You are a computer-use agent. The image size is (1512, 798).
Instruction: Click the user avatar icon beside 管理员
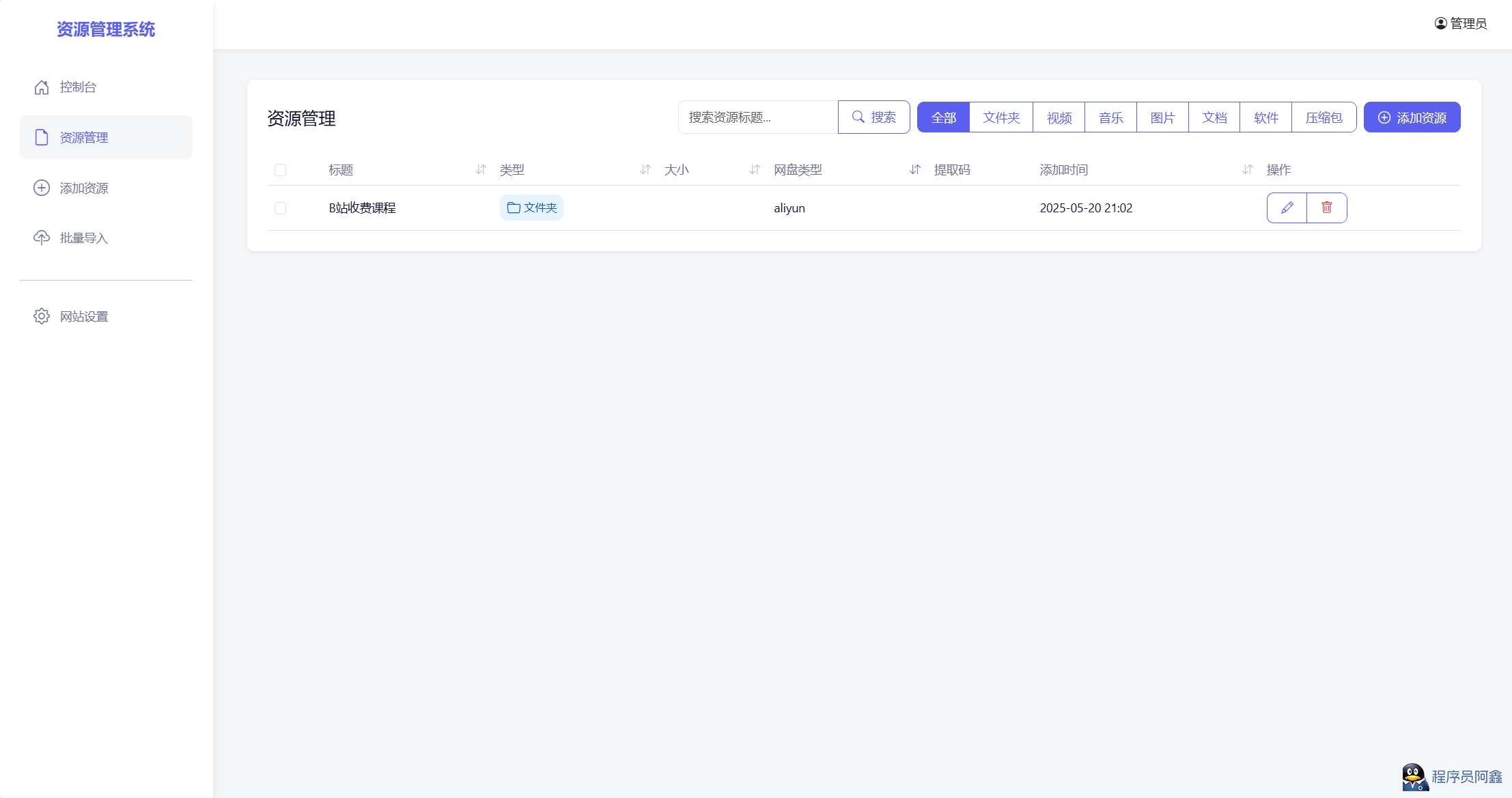click(1440, 23)
